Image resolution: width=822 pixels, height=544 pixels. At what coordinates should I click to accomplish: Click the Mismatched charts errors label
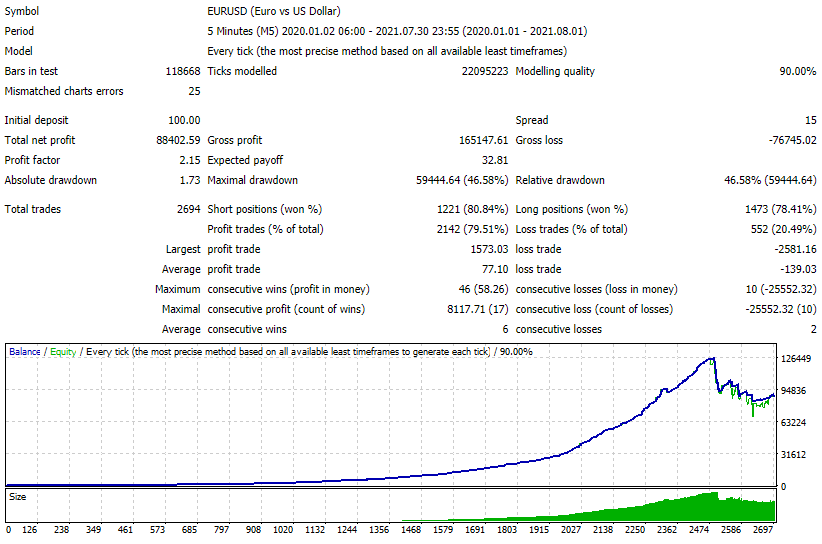pyautogui.click(x=64, y=91)
